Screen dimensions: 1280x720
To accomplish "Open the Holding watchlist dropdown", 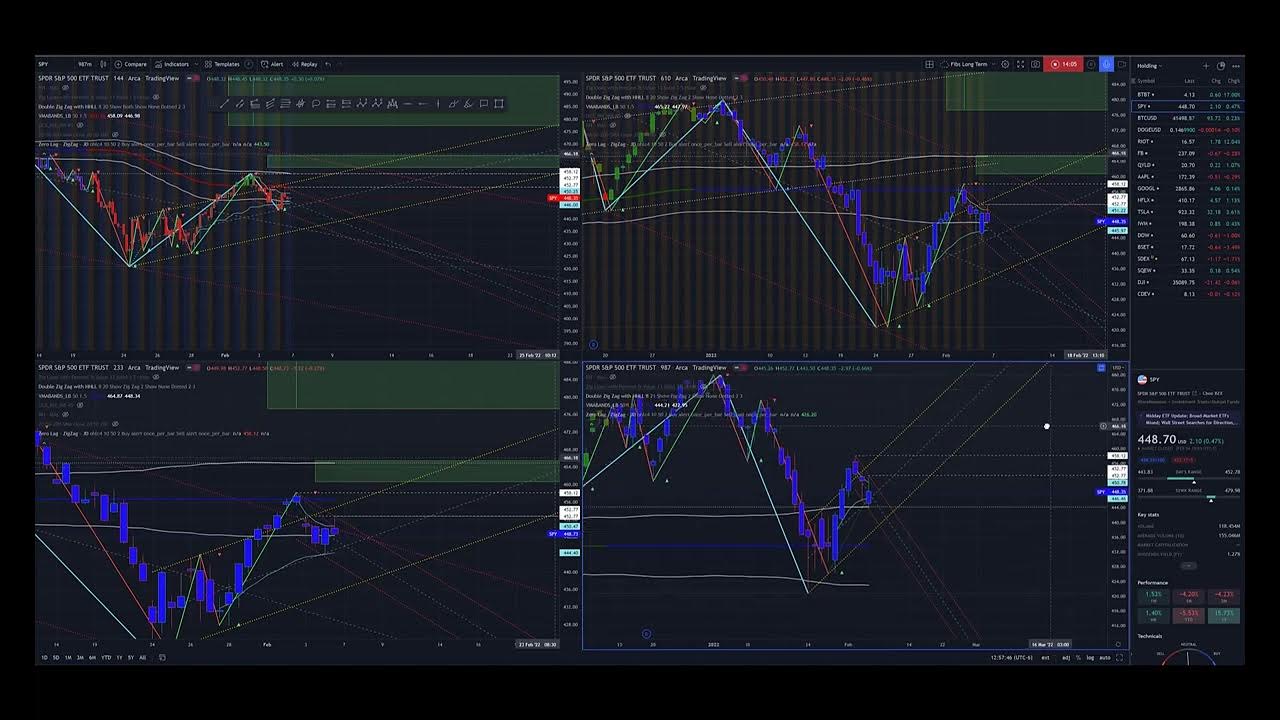I will tap(1149, 65).
